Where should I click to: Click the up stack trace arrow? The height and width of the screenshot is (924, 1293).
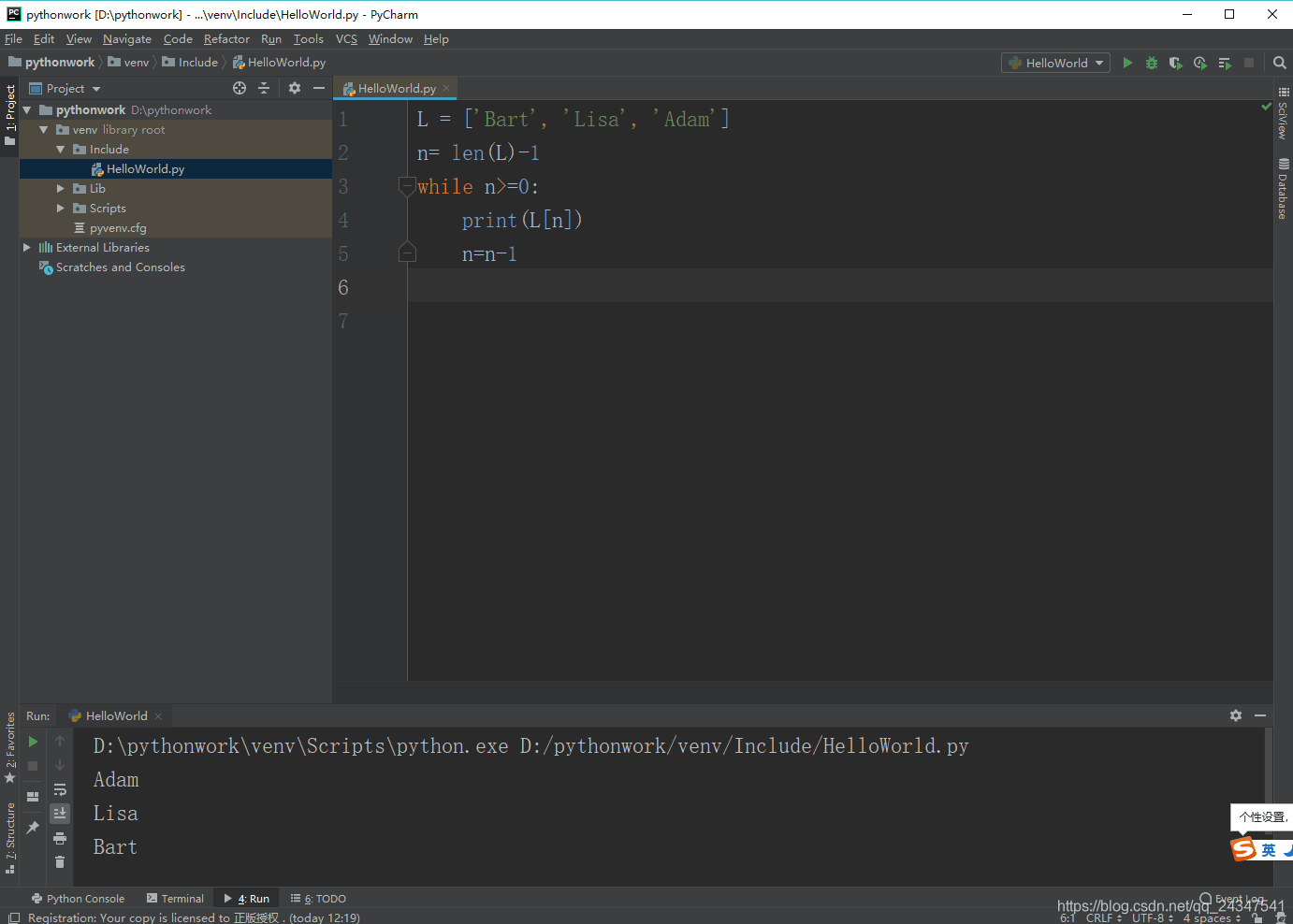tap(60, 741)
